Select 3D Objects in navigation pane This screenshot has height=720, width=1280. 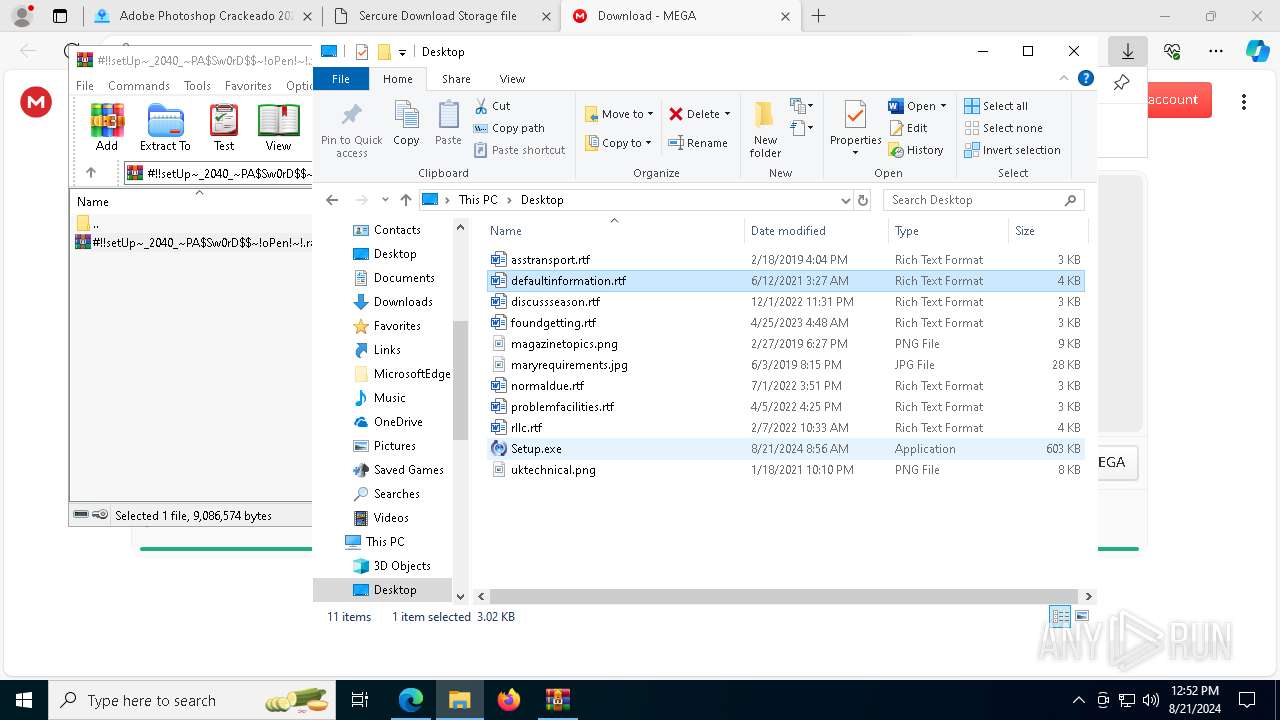click(x=402, y=566)
